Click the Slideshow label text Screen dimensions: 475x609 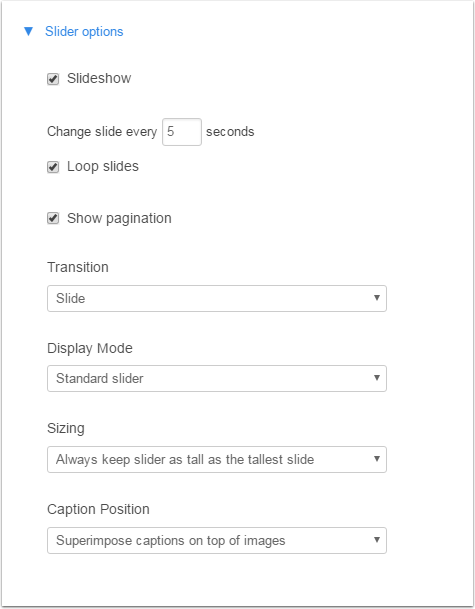click(99, 78)
